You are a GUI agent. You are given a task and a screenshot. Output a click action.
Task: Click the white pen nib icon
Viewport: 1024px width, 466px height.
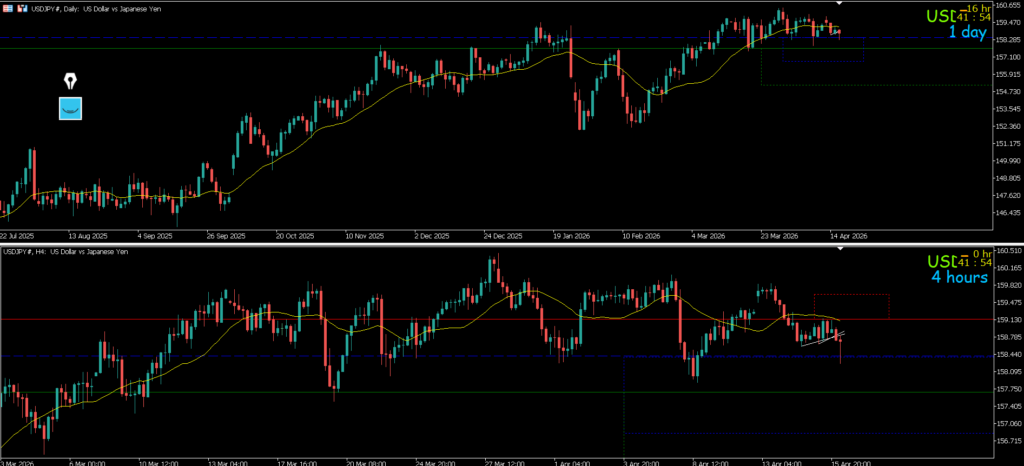coord(70,81)
